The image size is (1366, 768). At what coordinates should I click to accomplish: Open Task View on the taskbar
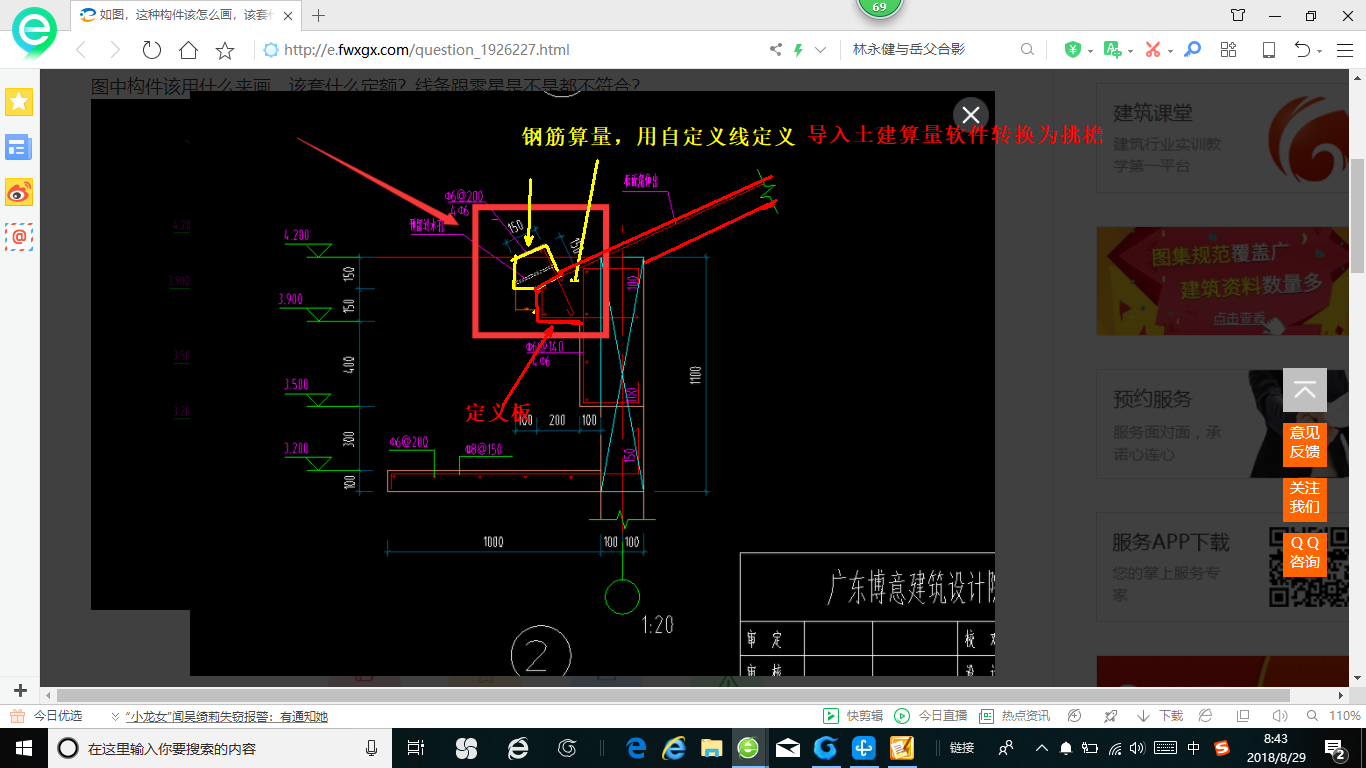pos(417,748)
